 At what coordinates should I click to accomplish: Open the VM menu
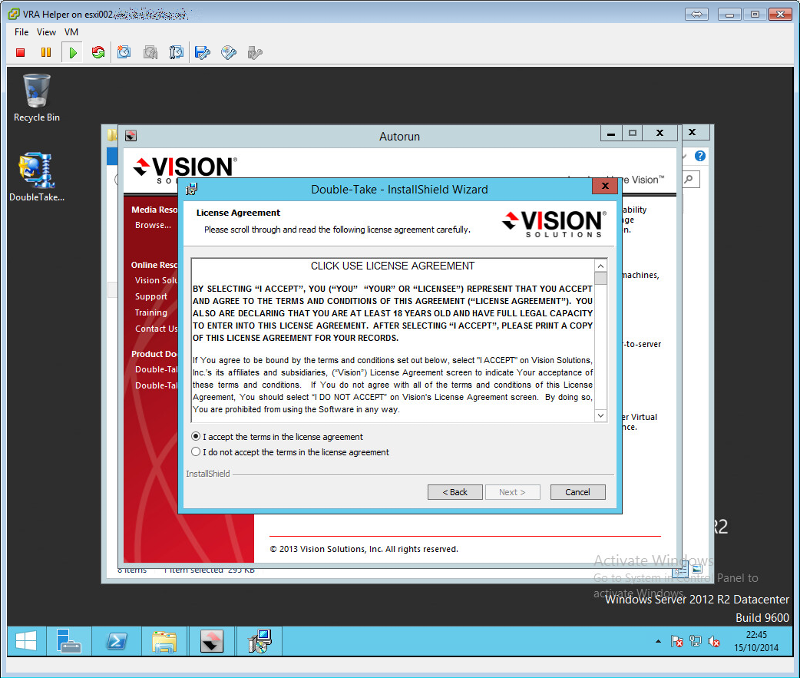tap(71, 32)
